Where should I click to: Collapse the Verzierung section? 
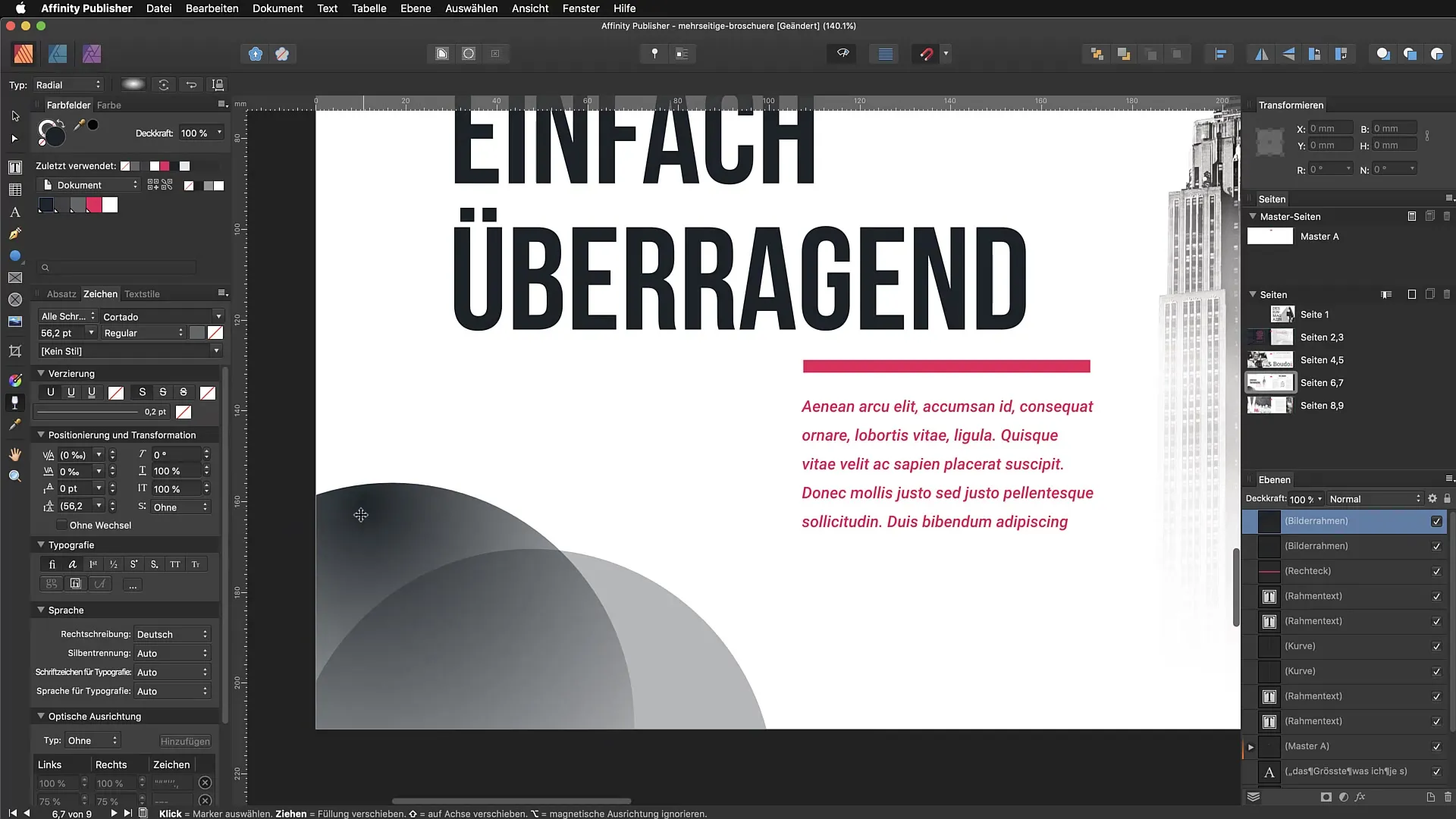coord(41,373)
